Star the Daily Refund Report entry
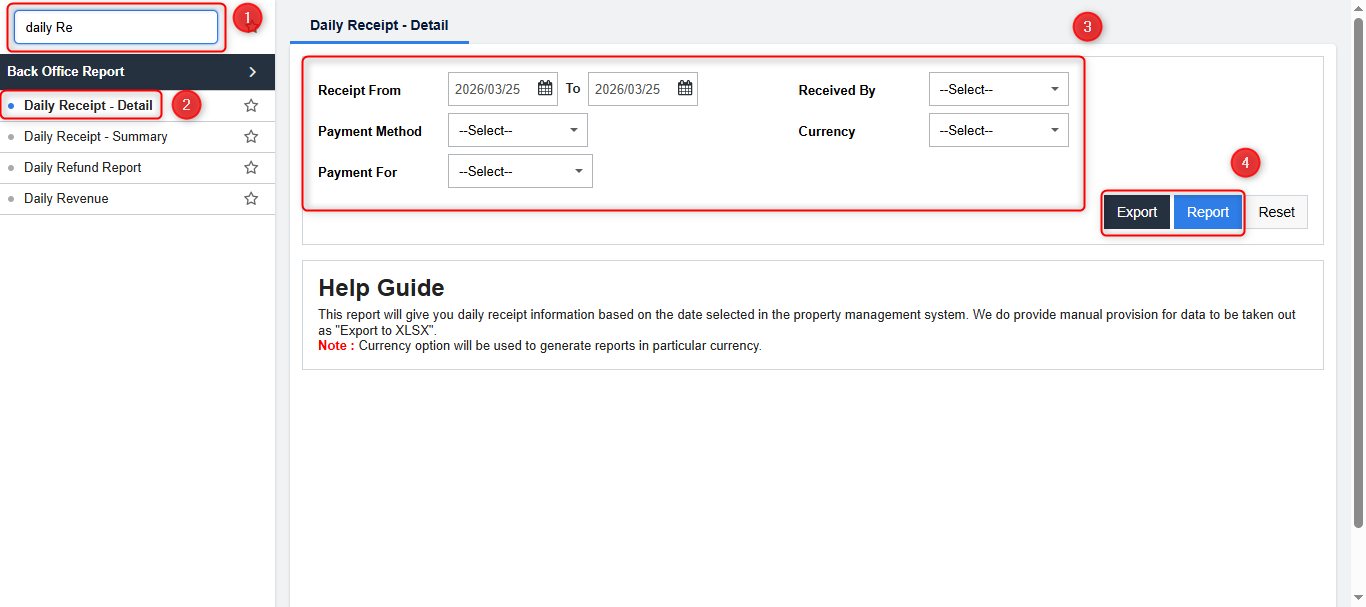This screenshot has height=607, width=1366. 251,167
